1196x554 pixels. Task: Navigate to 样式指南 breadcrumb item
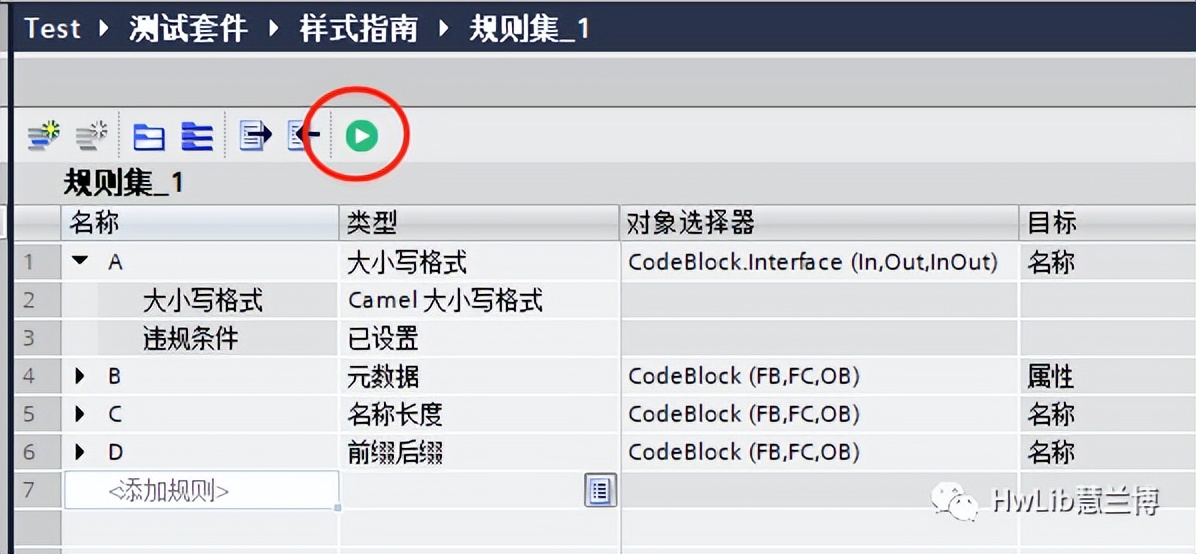point(358,28)
